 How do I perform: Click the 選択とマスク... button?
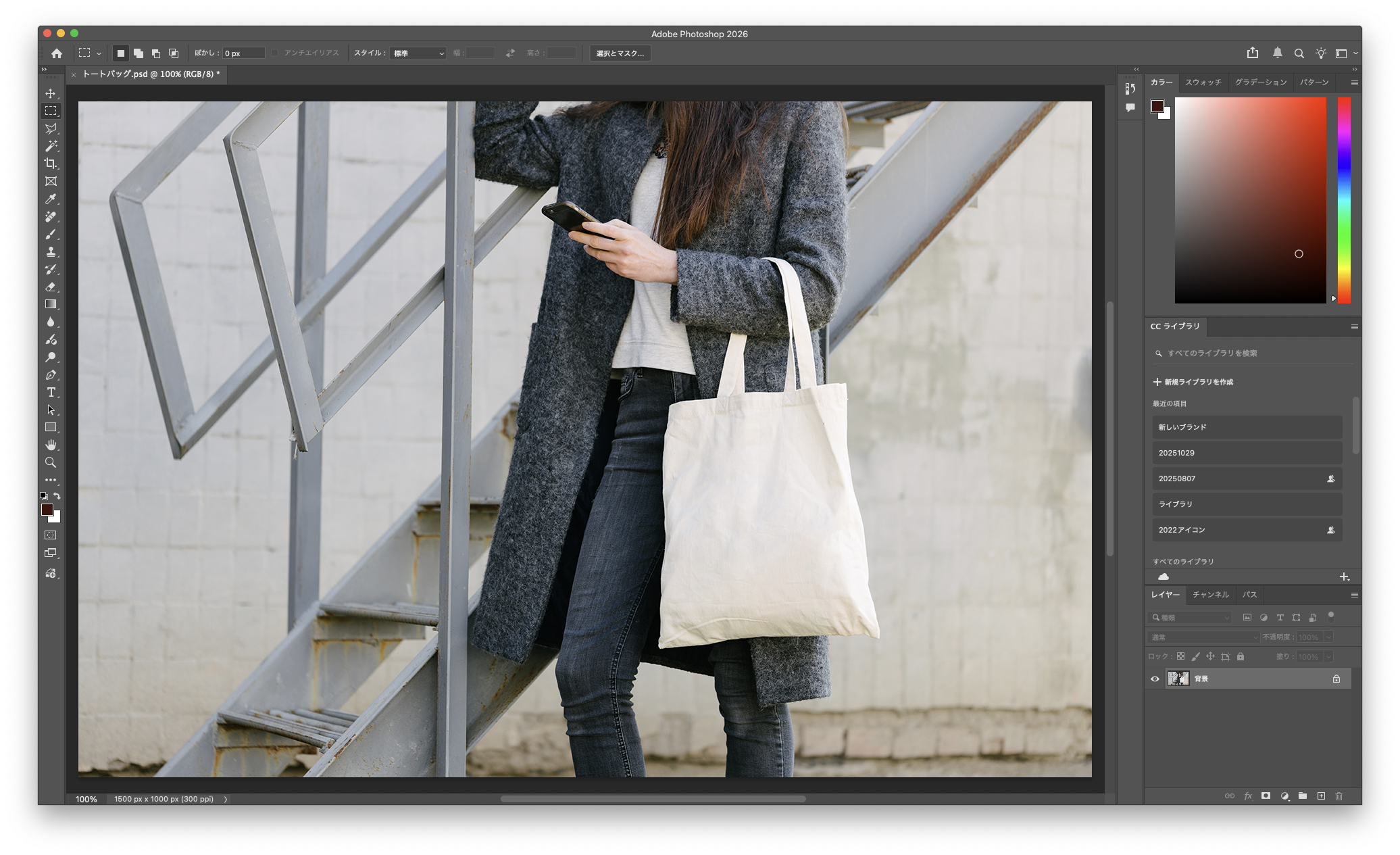coord(620,53)
